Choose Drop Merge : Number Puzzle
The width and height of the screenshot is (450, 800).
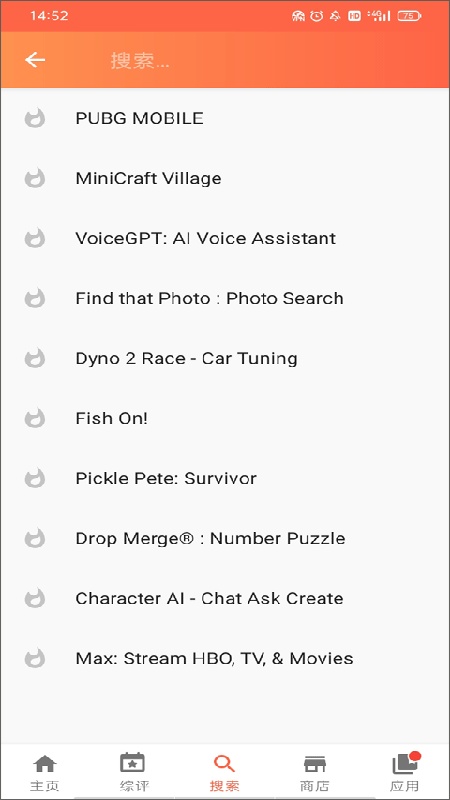[x=225, y=538]
